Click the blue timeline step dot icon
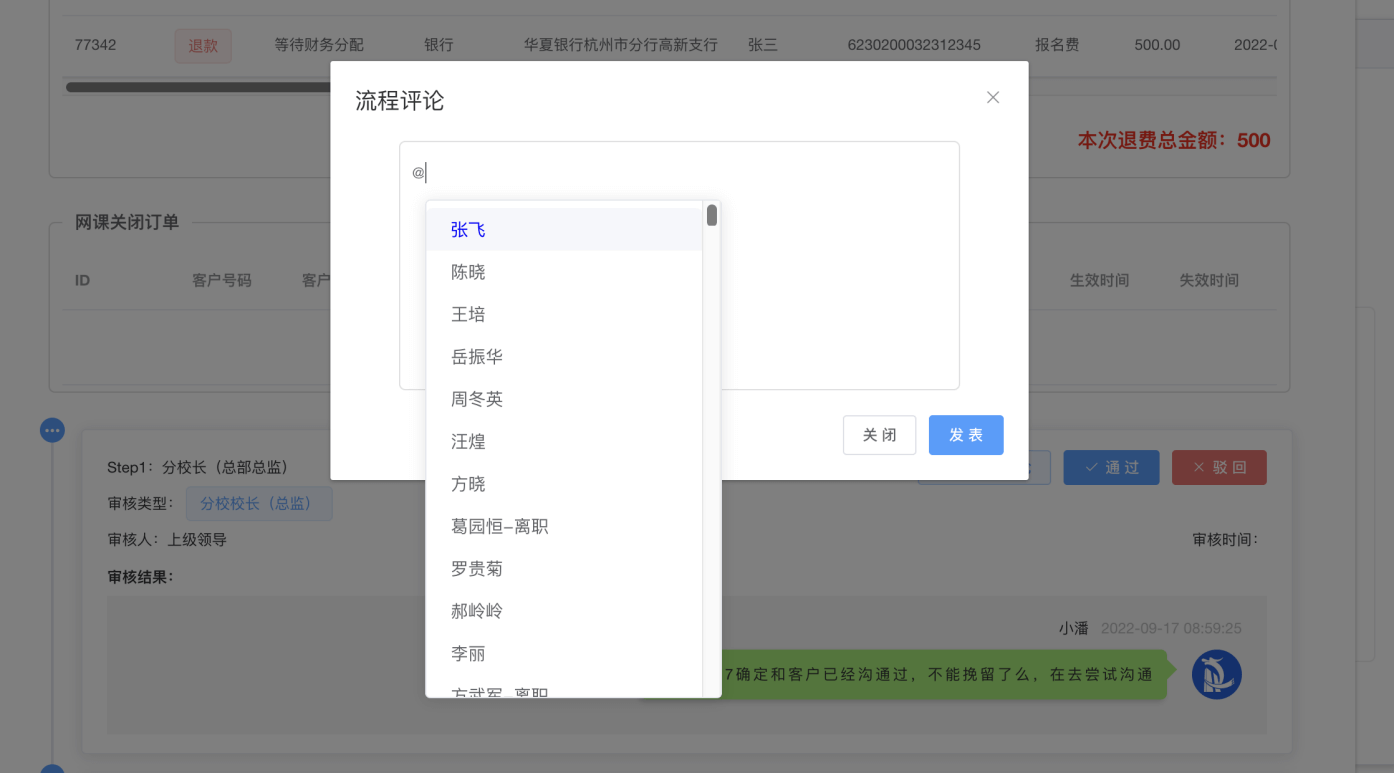This screenshot has width=1394, height=773. pyautogui.click(x=52, y=430)
